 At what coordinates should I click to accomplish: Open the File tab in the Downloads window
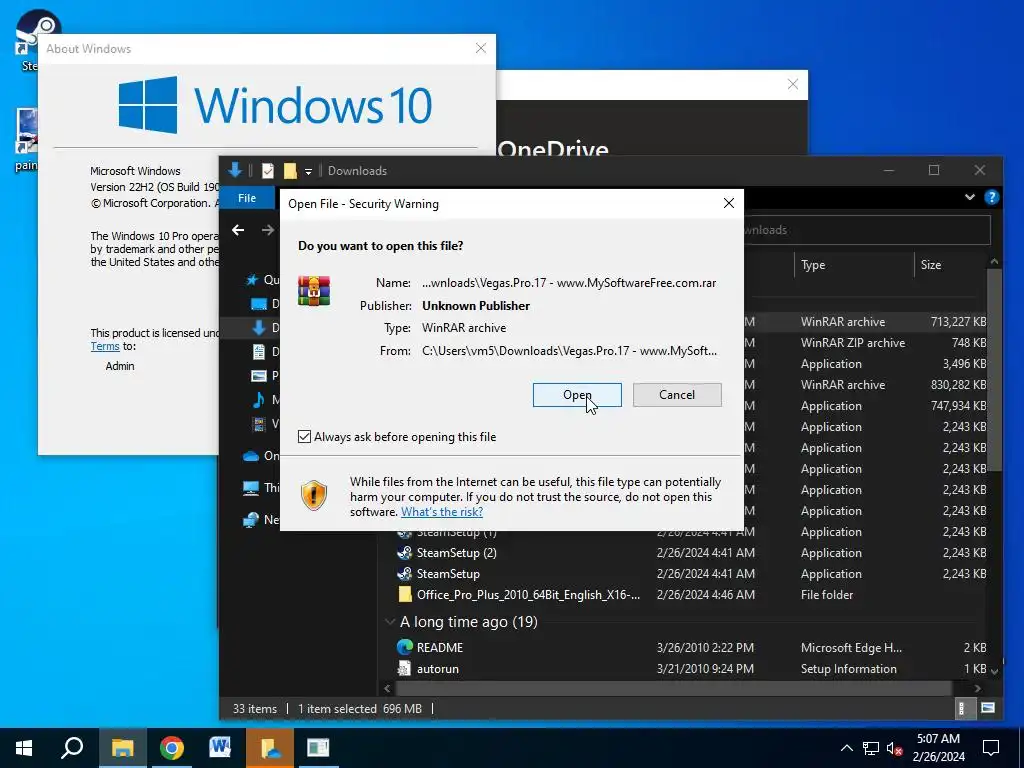pos(247,198)
